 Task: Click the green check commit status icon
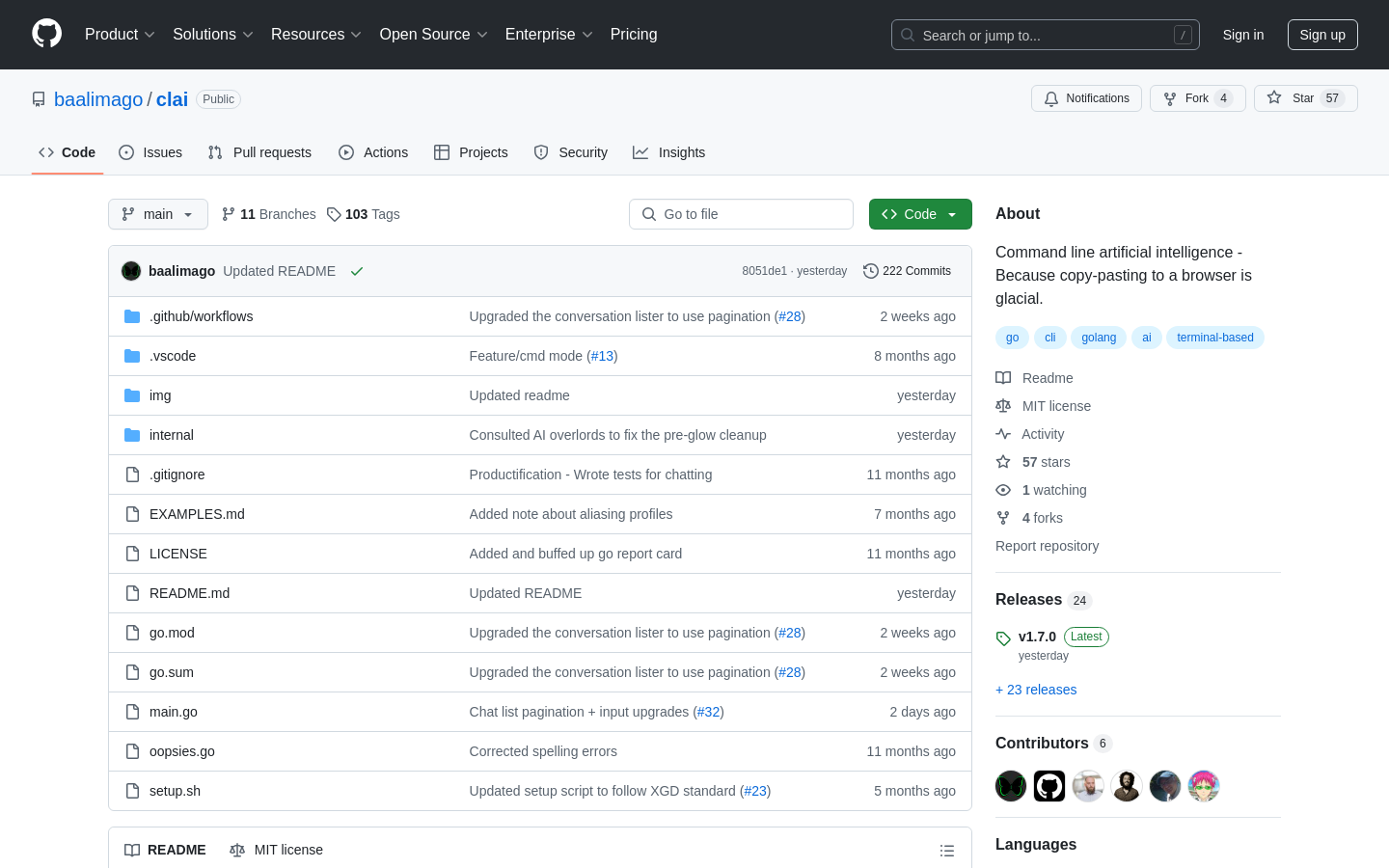click(357, 271)
